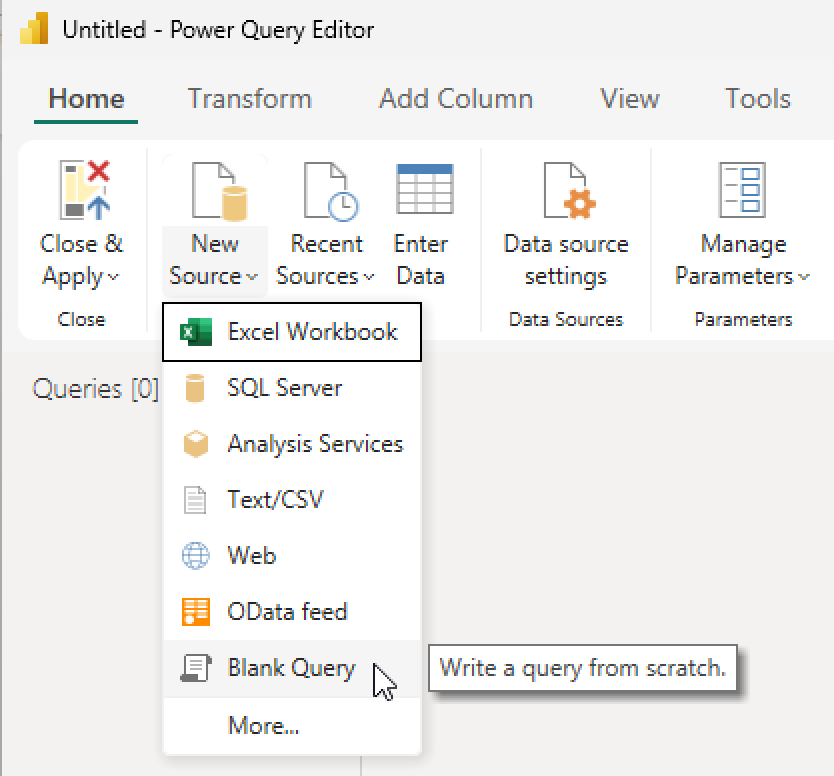Image resolution: width=834 pixels, height=776 pixels.
Task: Click the OData feed orange icon
Action: [196, 612]
